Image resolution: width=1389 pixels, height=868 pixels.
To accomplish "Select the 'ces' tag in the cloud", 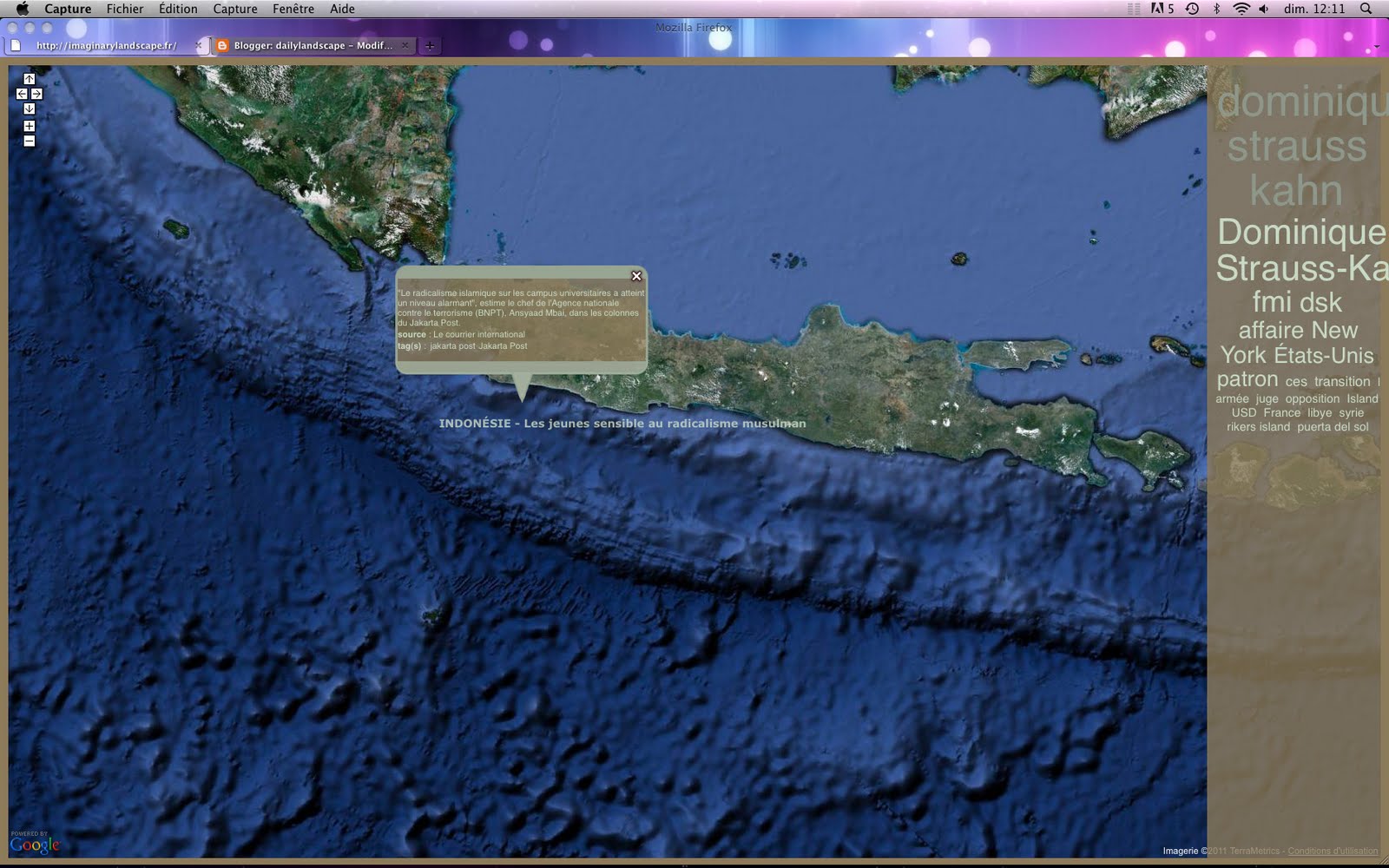I will click(x=1296, y=382).
